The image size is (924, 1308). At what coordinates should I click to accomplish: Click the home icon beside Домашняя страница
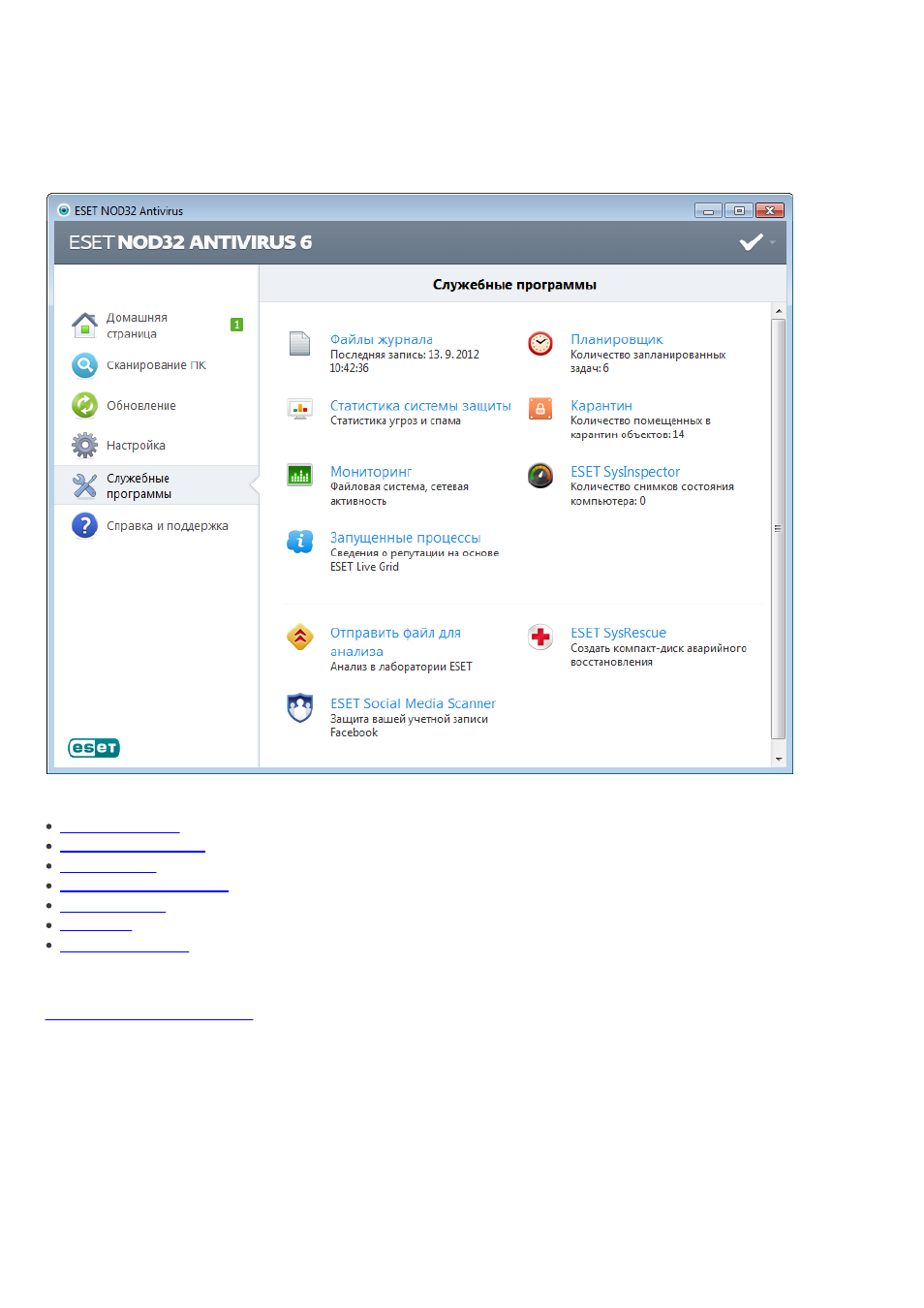[x=84, y=326]
